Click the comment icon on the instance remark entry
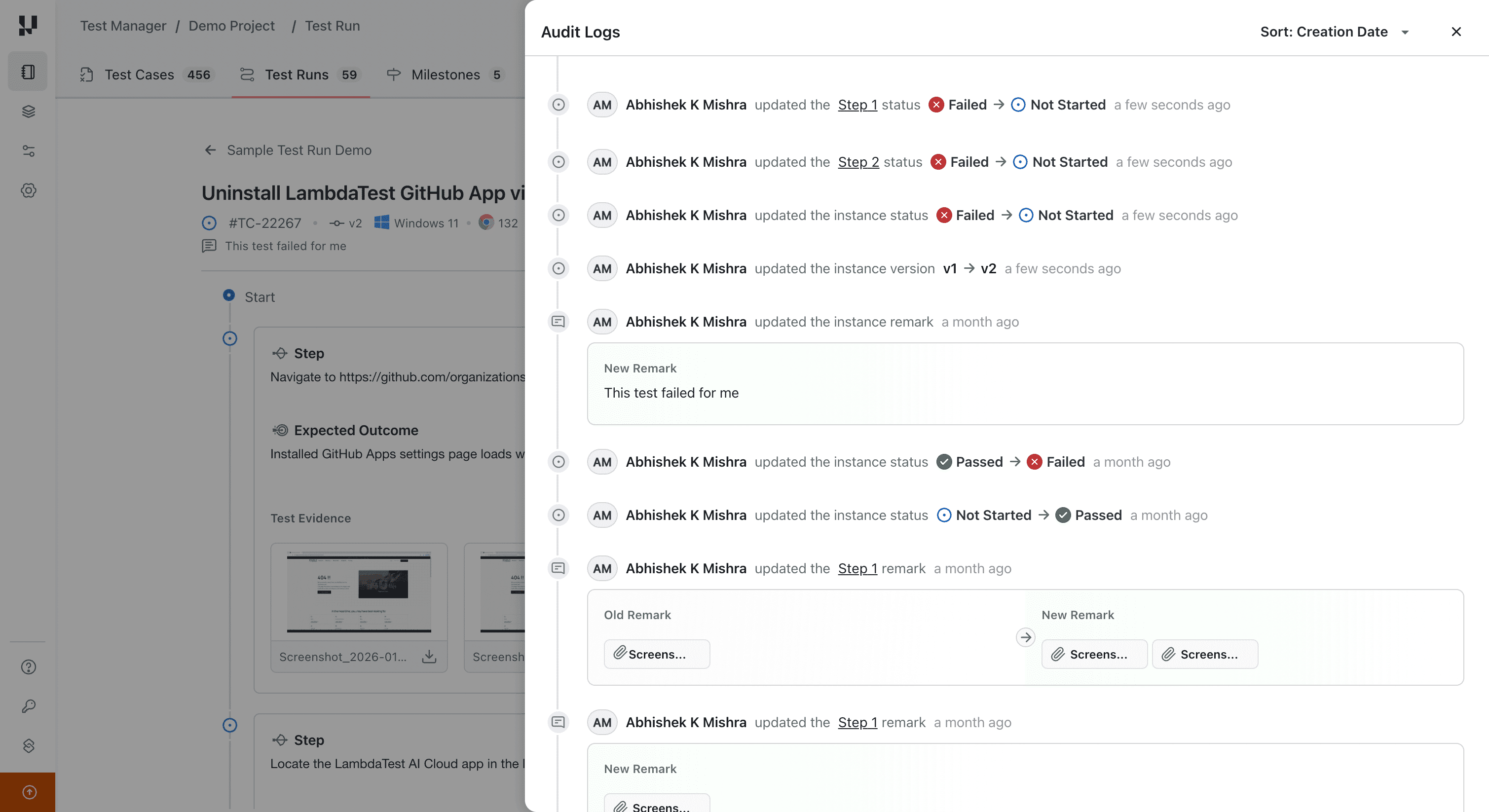The image size is (1489, 812). point(558,321)
